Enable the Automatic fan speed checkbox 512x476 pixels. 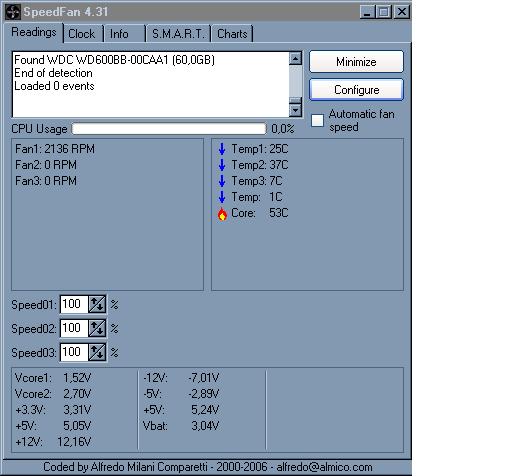(x=317, y=120)
